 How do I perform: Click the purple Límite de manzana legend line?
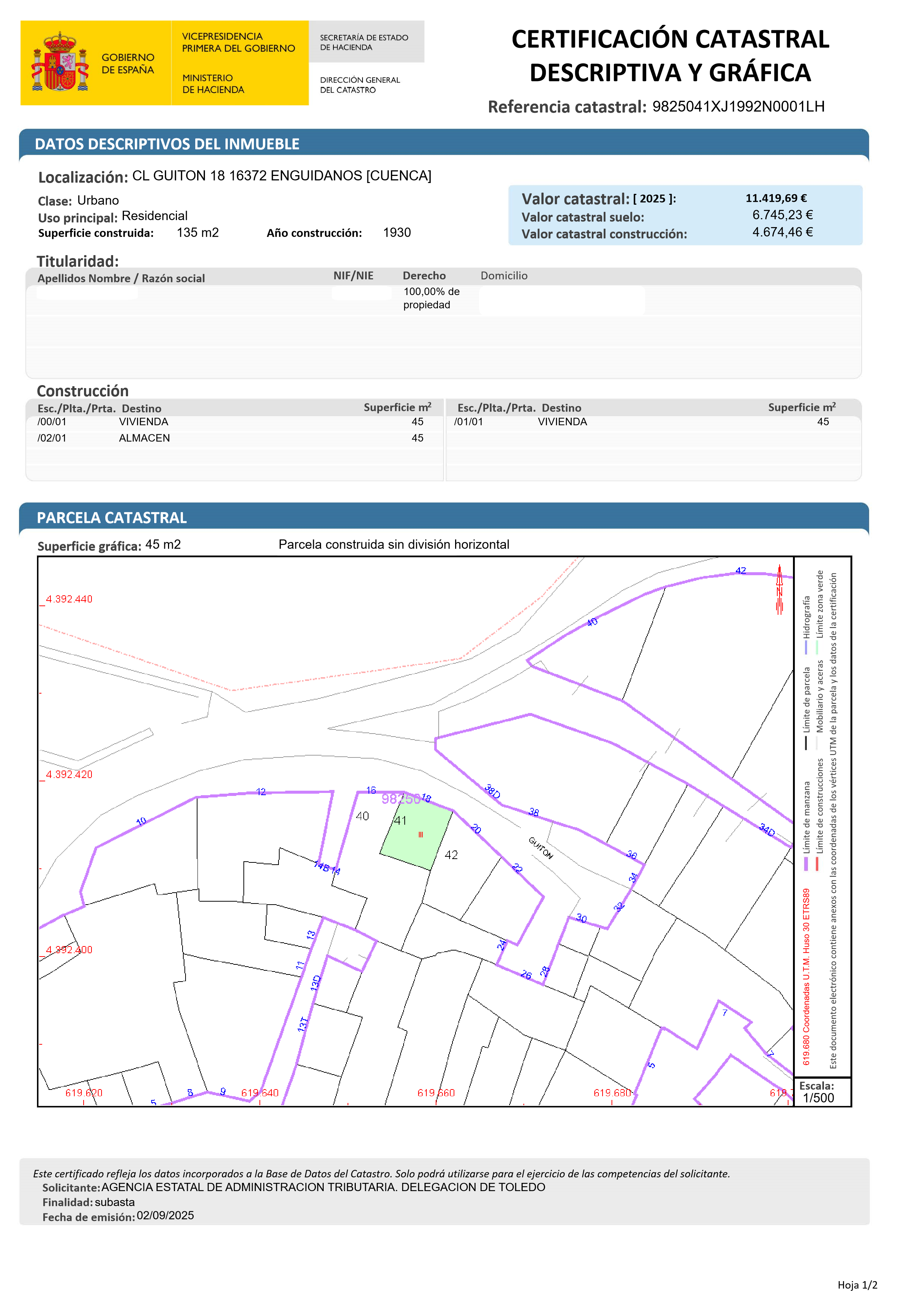(x=806, y=864)
